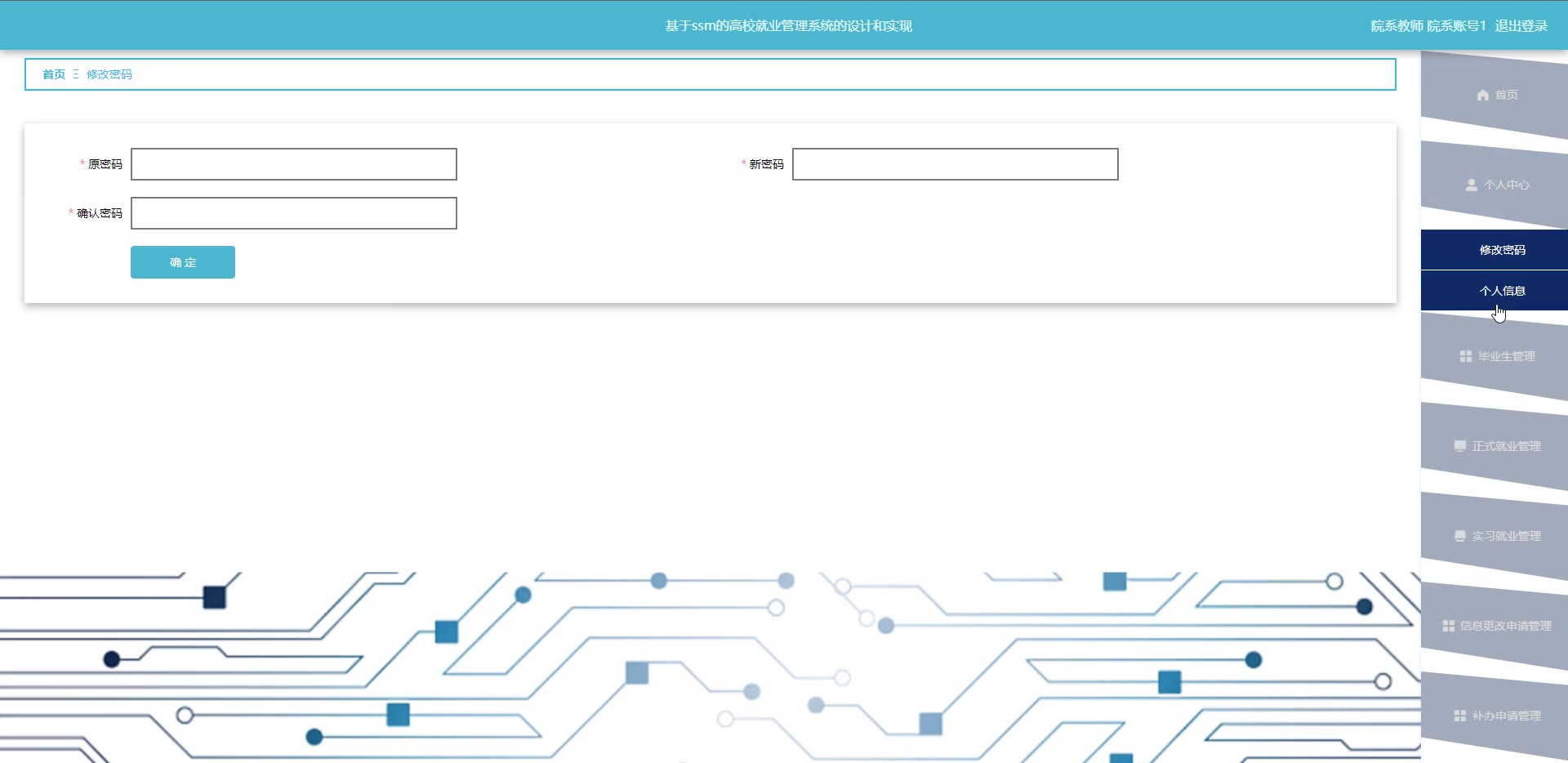Open the 首页 sidebar menu text
The height and width of the screenshot is (763, 1568).
point(1507,95)
